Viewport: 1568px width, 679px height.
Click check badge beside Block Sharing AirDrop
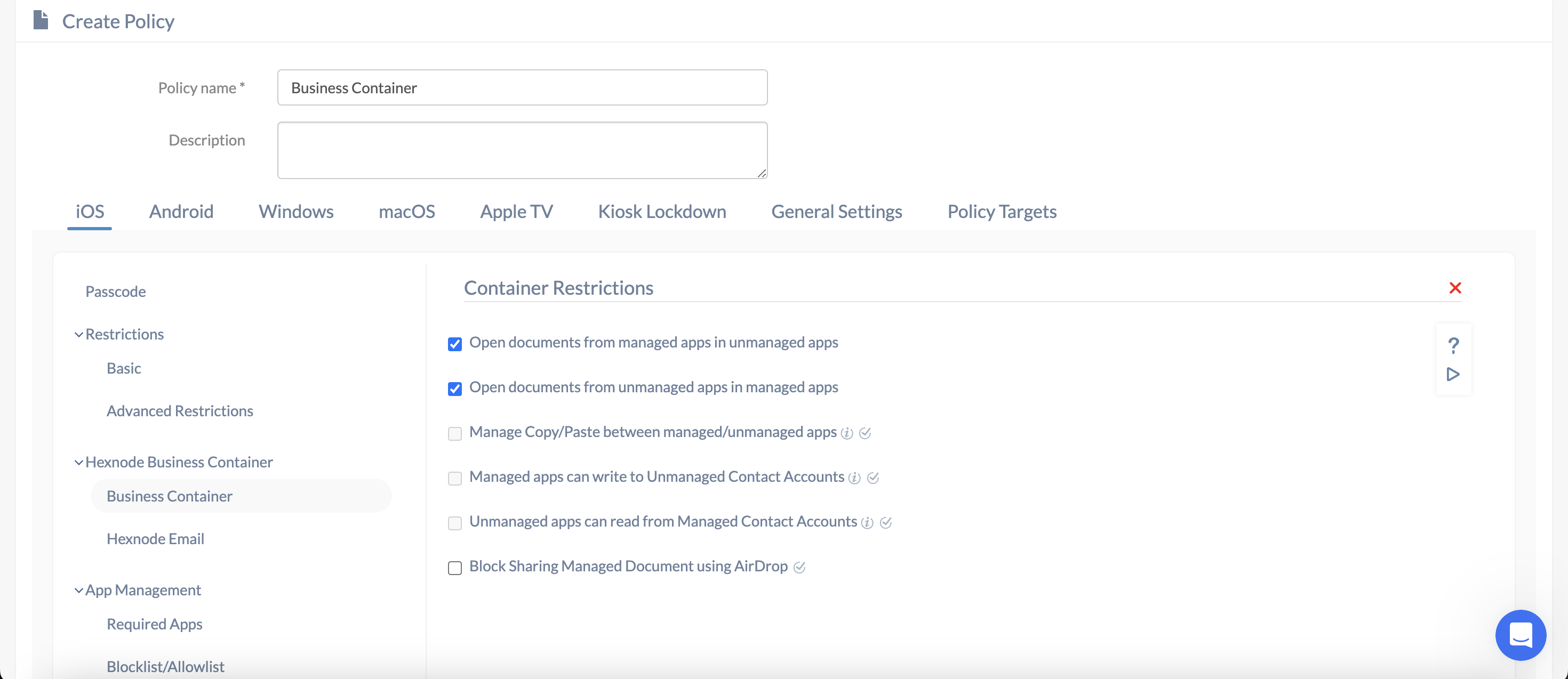[x=799, y=568]
